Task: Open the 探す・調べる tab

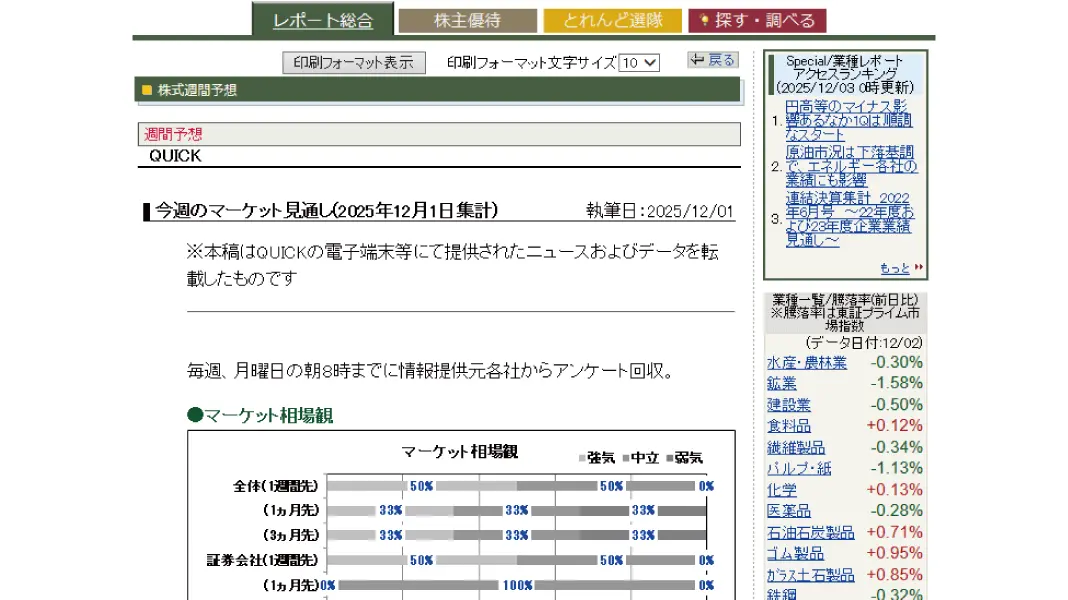Action: point(757,20)
